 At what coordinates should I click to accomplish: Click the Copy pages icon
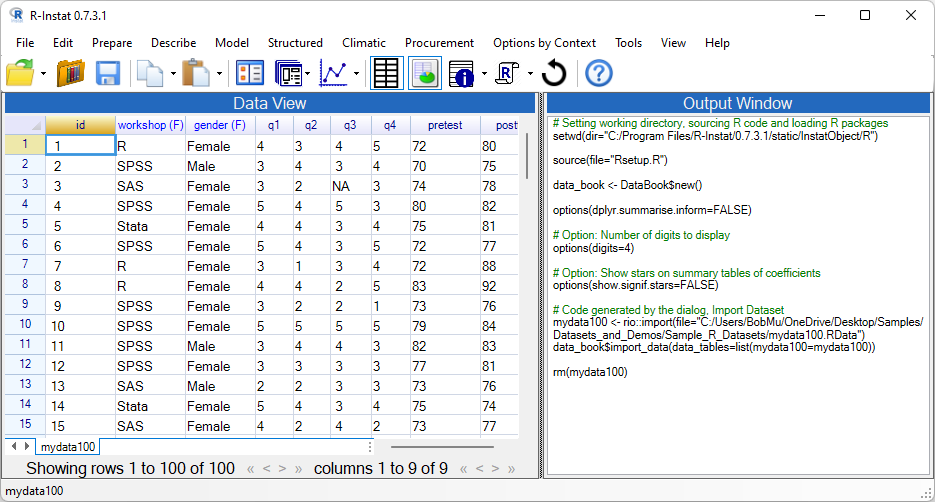tap(150, 73)
